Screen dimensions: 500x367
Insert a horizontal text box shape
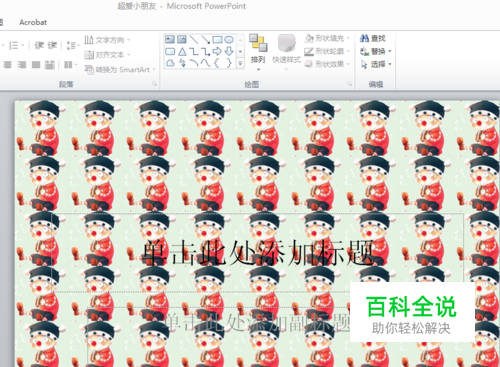pos(170,39)
